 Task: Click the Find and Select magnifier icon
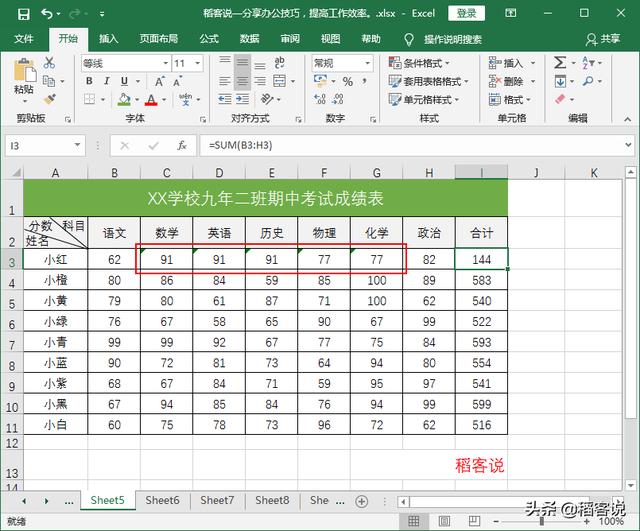pyautogui.click(x=588, y=81)
